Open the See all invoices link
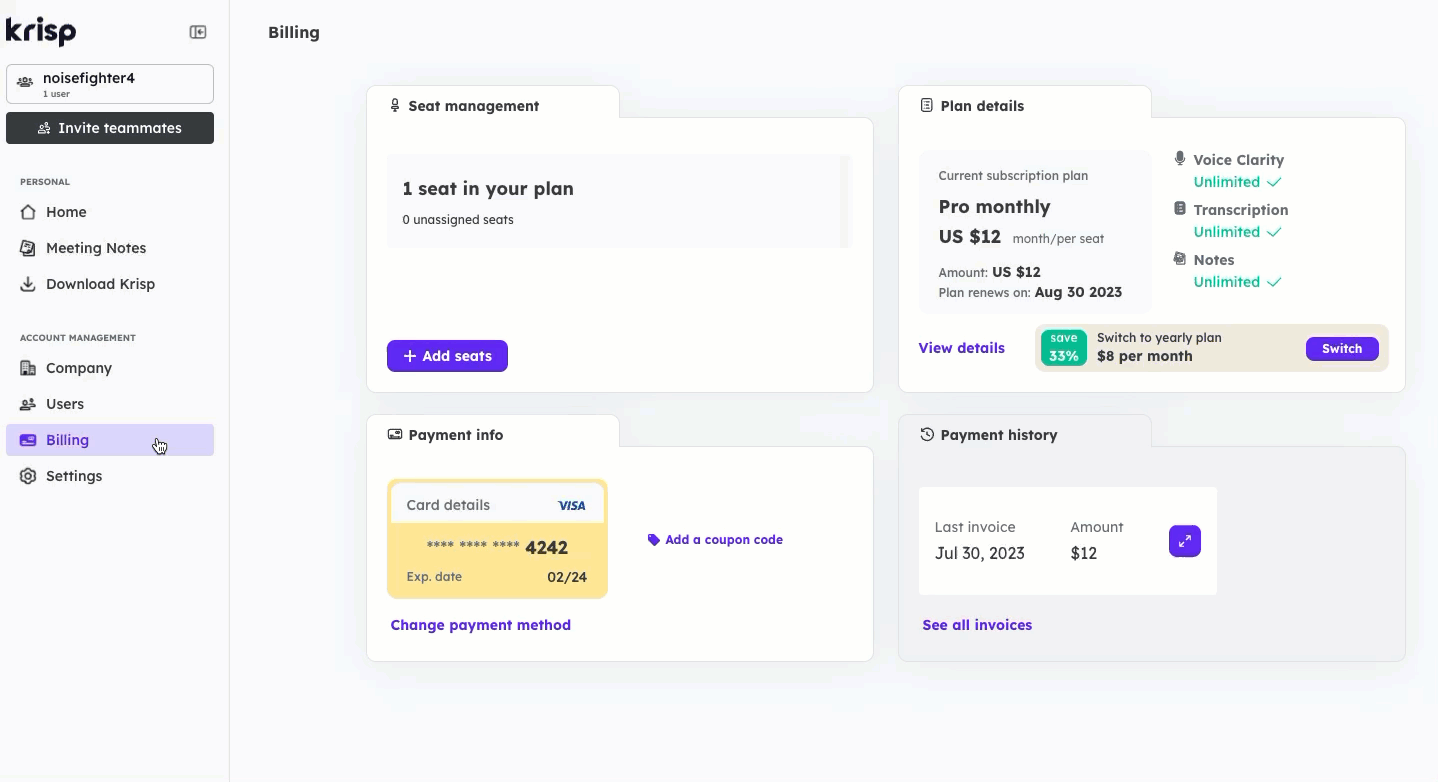Image resolution: width=1438 pixels, height=782 pixels. click(977, 625)
